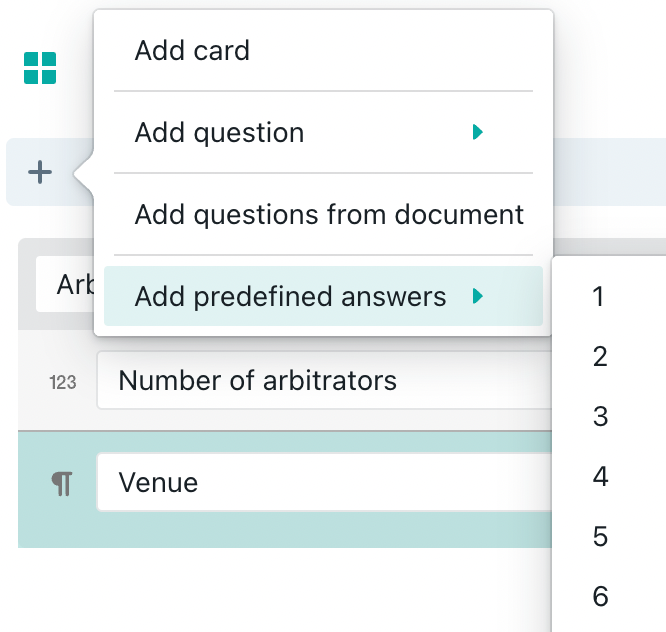The image size is (666, 632).
Task: Click the 123 number type icon
Action: [63, 382]
